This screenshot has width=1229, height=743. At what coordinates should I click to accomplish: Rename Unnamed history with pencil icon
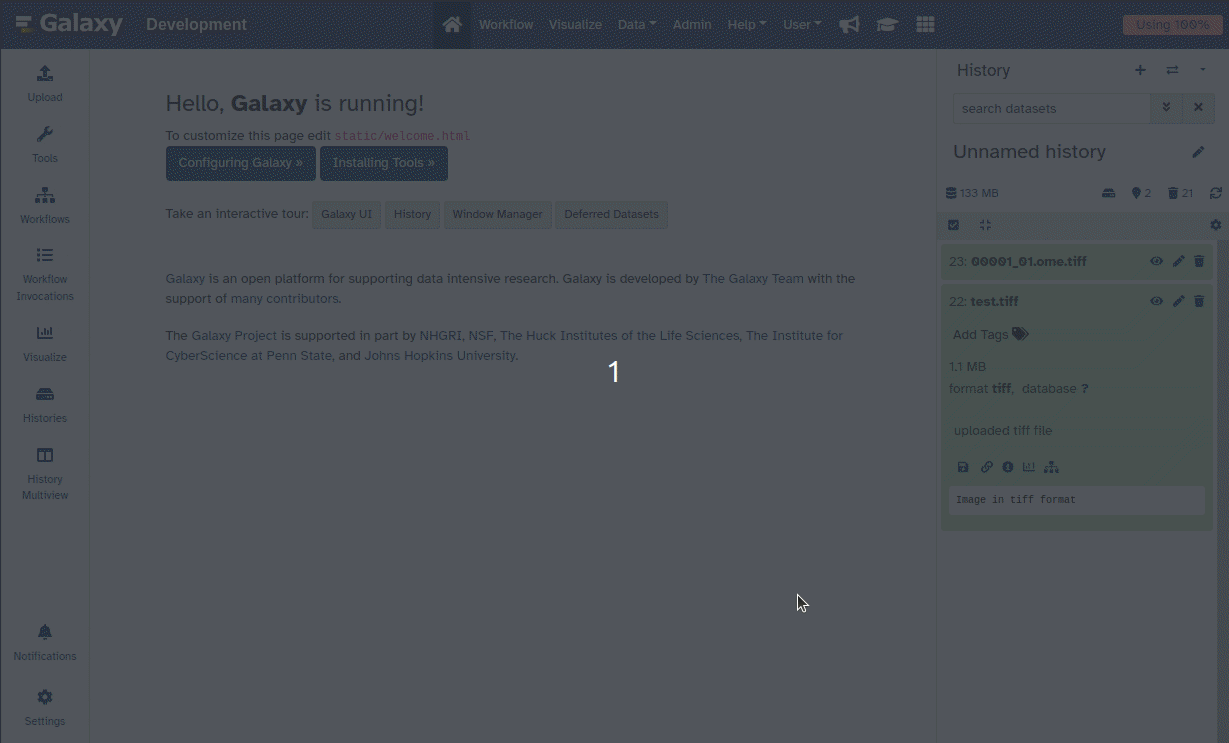(x=1198, y=152)
